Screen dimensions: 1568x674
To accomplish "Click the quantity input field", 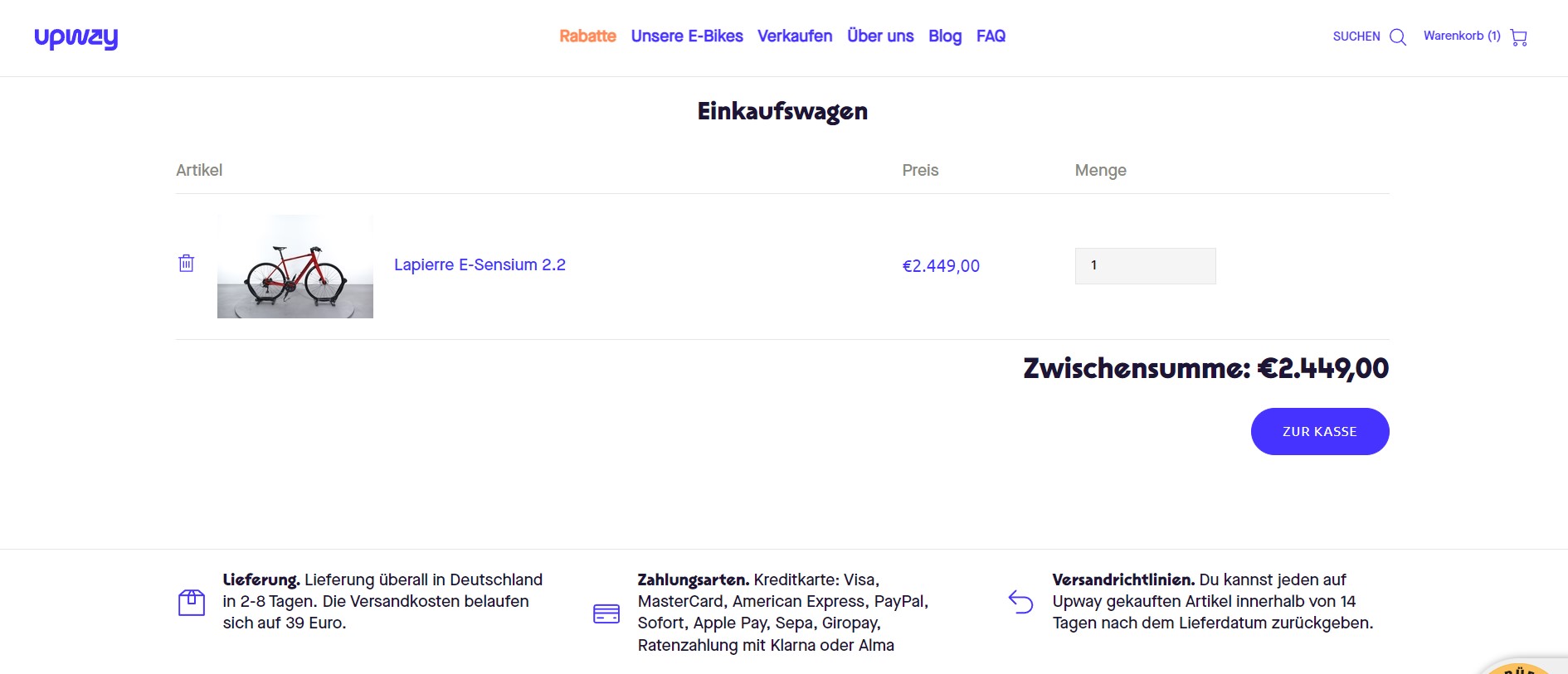I will (1146, 266).
